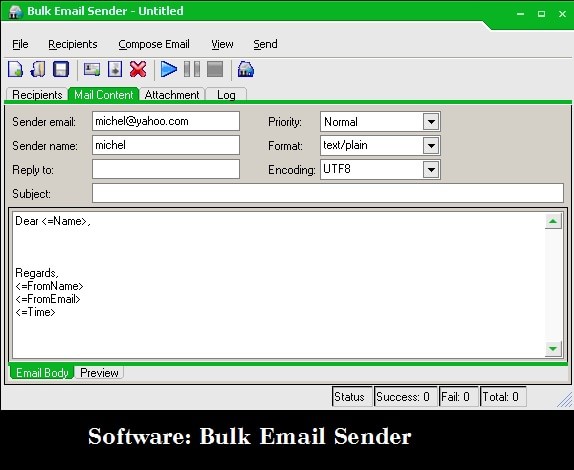Expand the Format dropdown arrow
The width and height of the screenshot is (574, 470).
pyautogui.click(x=431, y=146)
